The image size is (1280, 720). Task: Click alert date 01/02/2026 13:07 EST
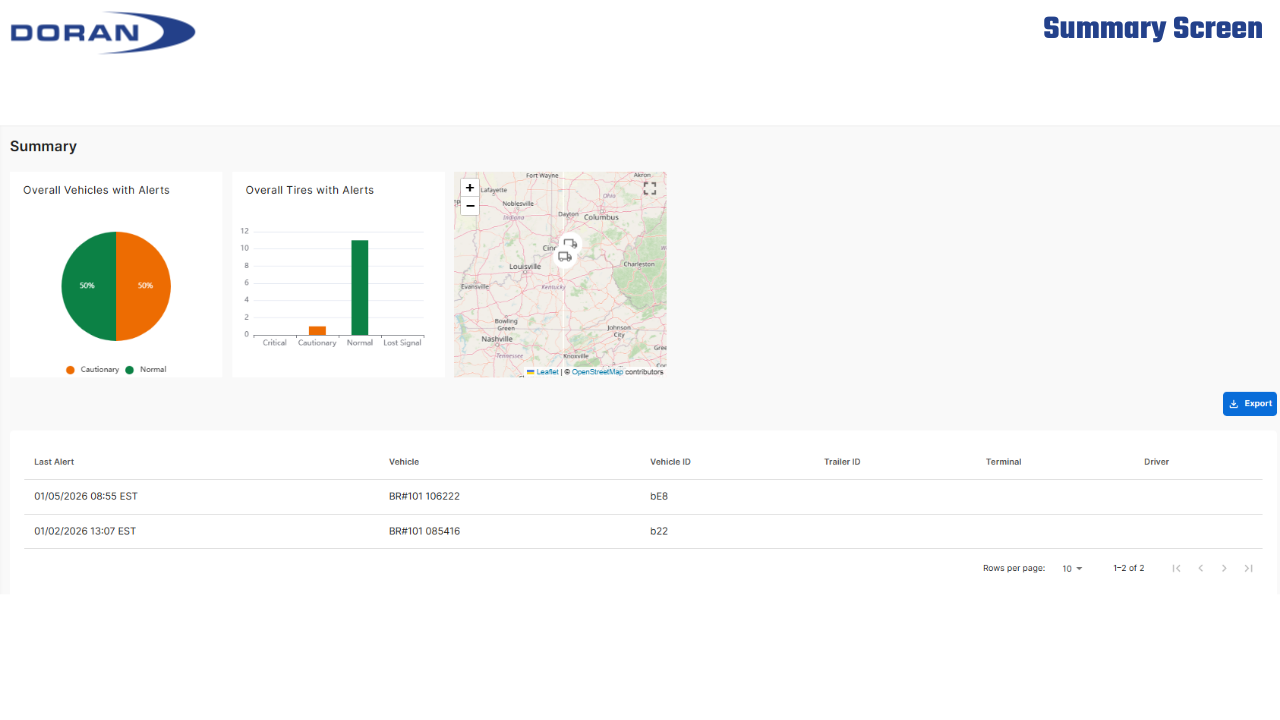point(85,531)
